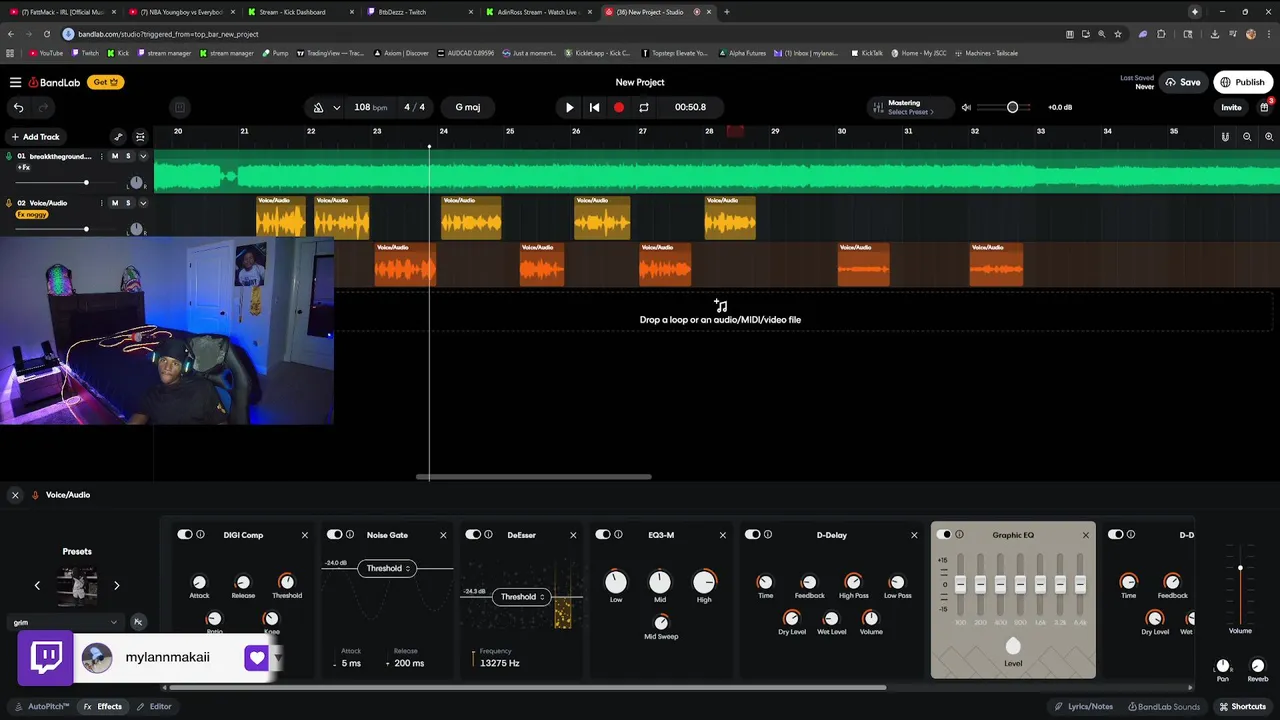
Task: Click the +Fx button on track 01
Action: coord(24,167)
